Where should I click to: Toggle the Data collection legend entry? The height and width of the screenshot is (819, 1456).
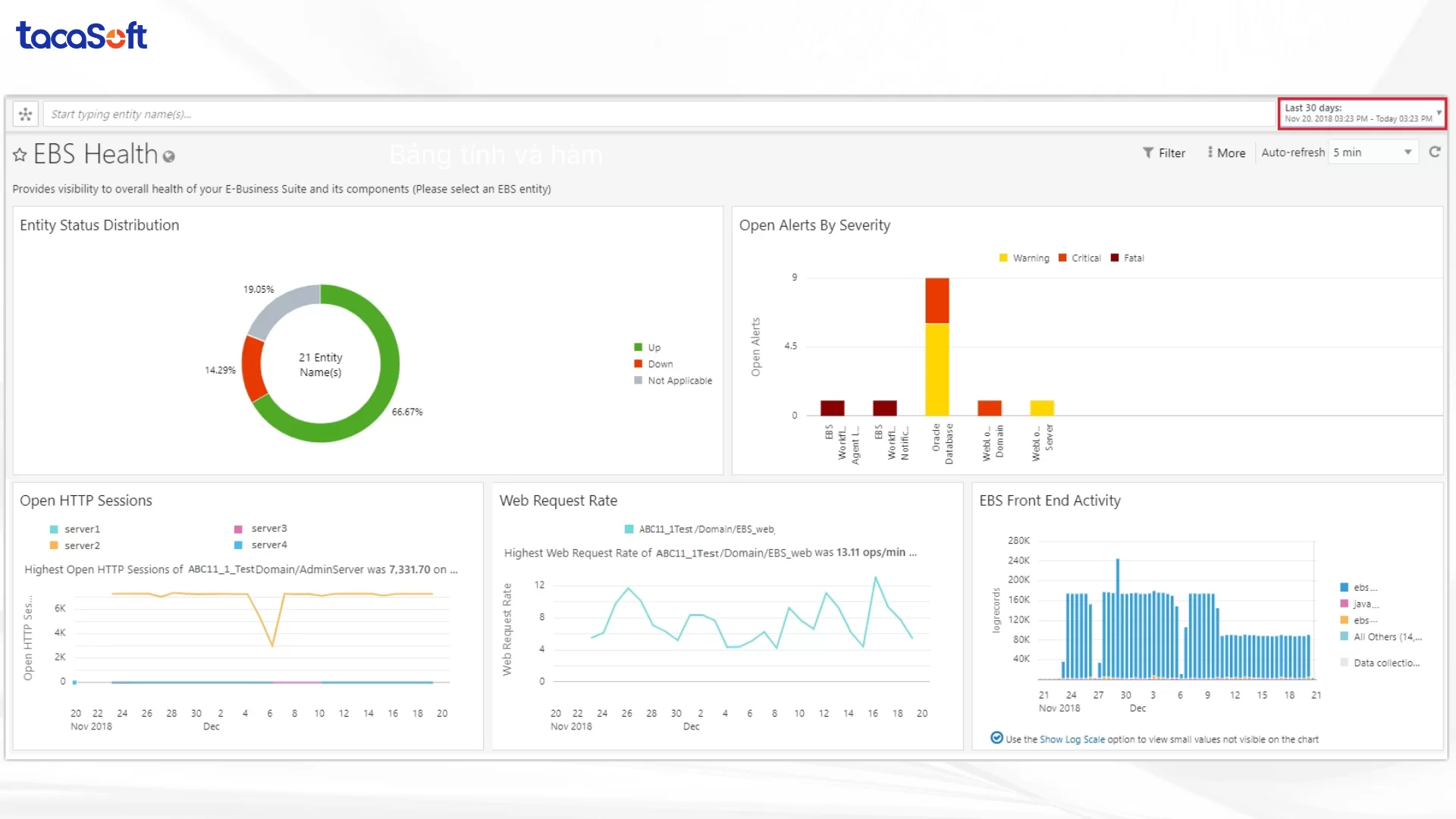pyautogui.click(x=1379, y=663)
